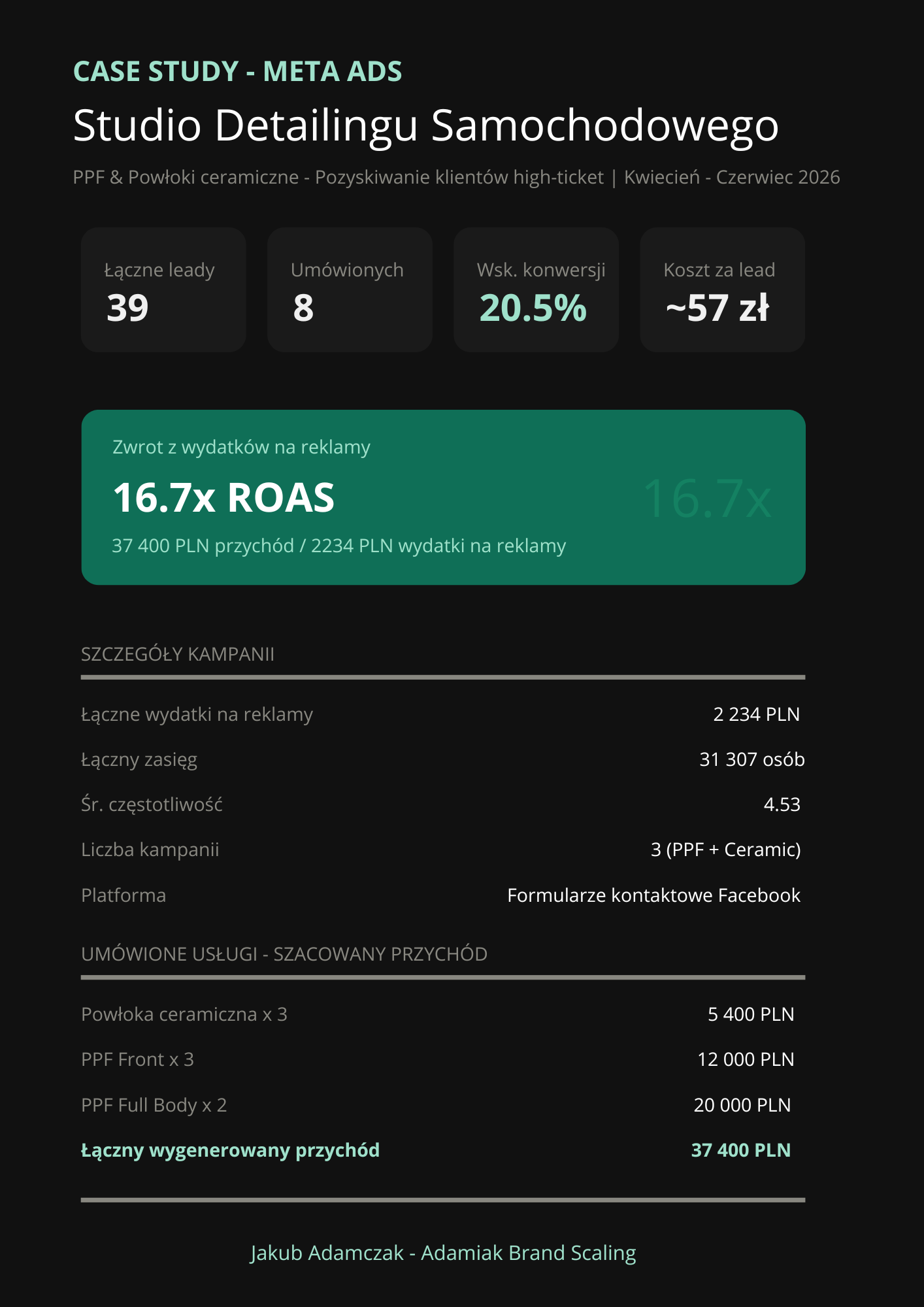This screenshot has width=924, height=1307.
Task: Select the bold total in the 'Łączny wygenerowany przychód' row
Action: tap(741, 1150)
